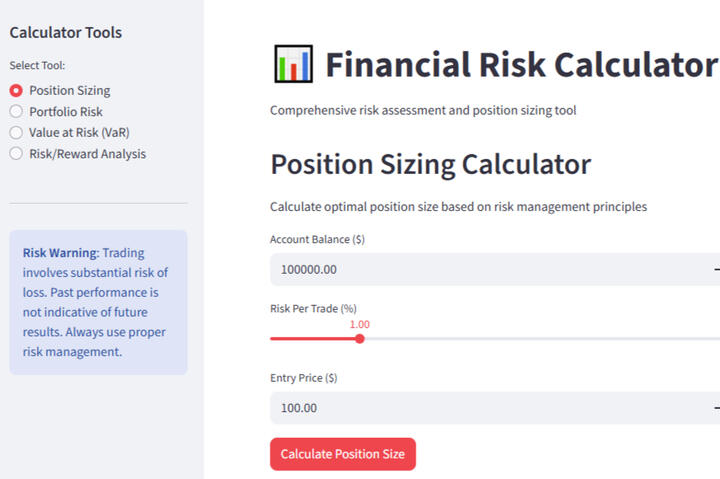
Task: Click the Position Sizing Calculator heading
Action: point(430,164)
